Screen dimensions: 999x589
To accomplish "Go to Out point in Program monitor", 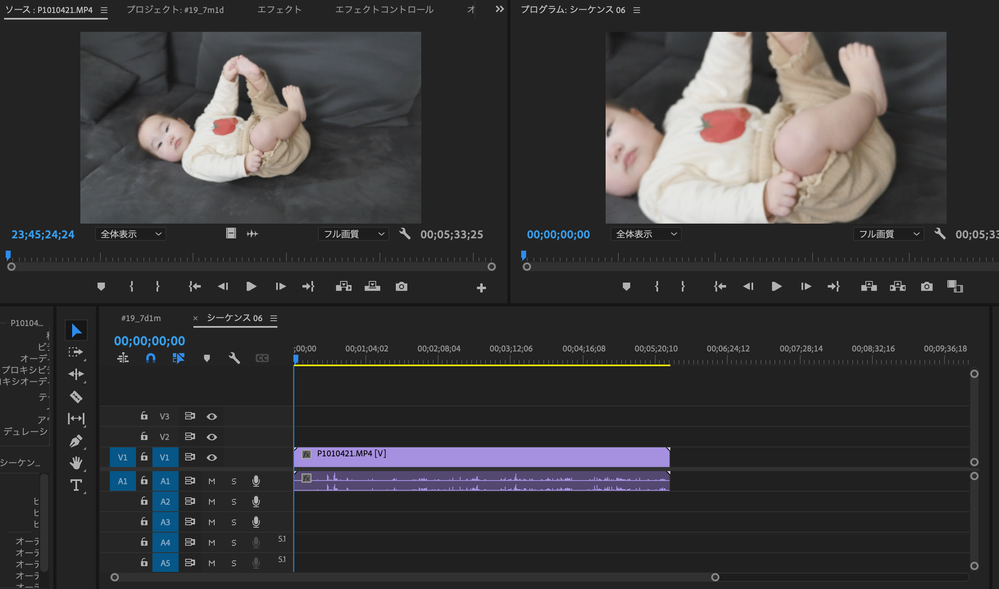I will click(833, 287).
